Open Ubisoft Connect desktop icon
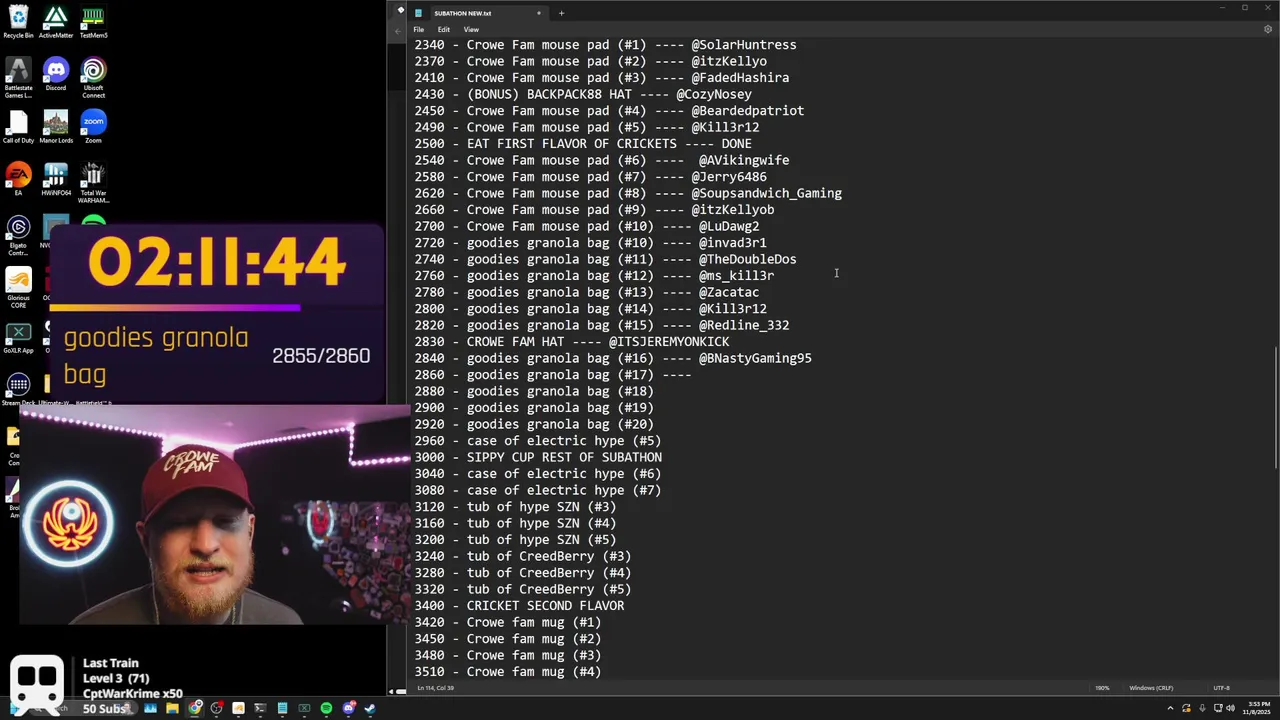Viewport: 1280px width, 720px height. point(93,78)
